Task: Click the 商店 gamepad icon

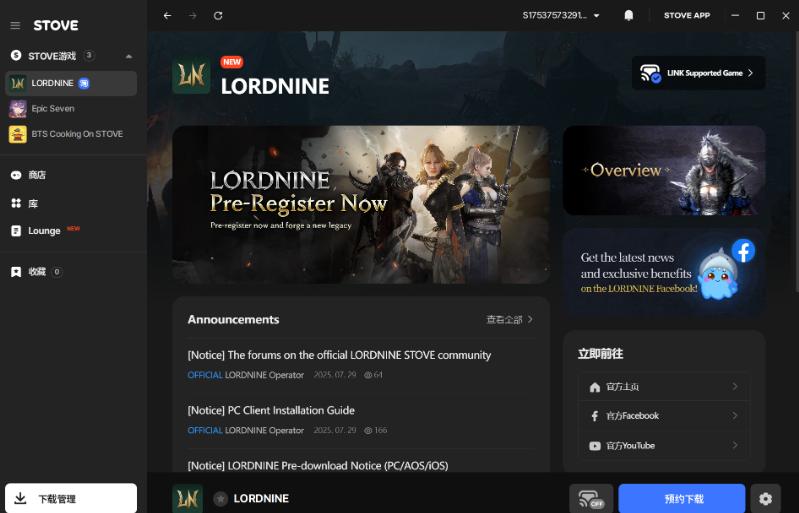Action: pyautogui.click(x=16, y=175)
